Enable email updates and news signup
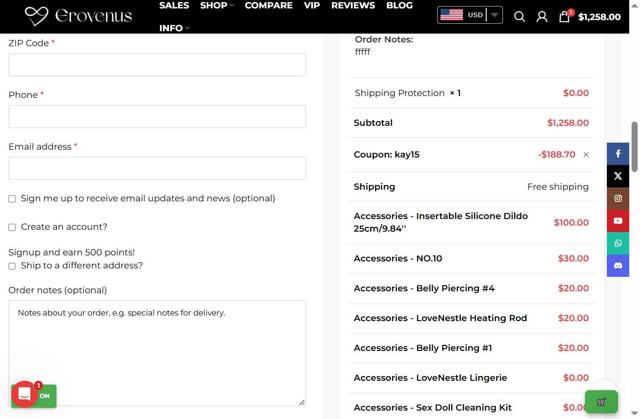 tap(12, 199)
